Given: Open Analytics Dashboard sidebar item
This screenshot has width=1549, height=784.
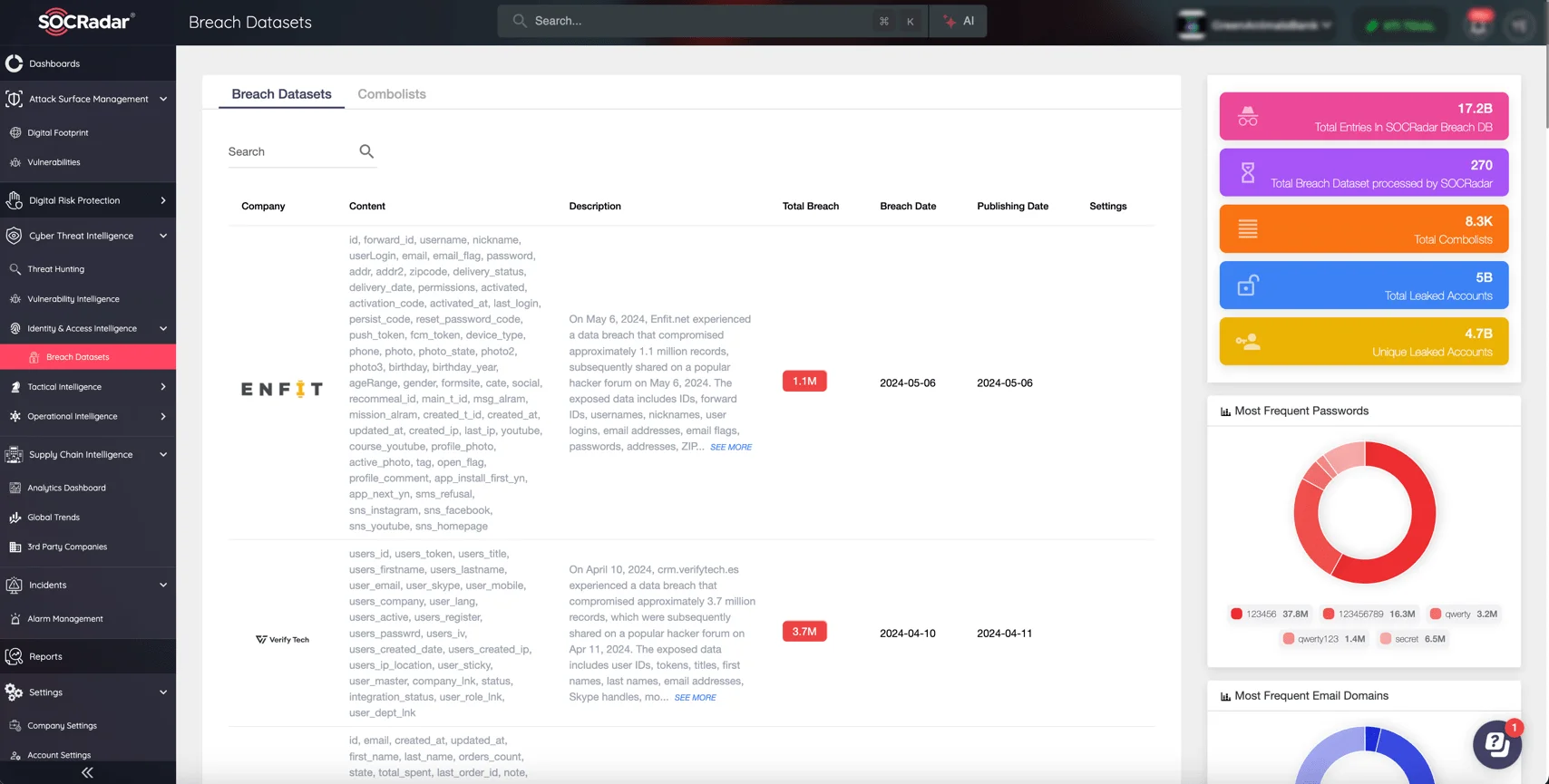Looking at the screenshot, I should (x=66, y=488).
